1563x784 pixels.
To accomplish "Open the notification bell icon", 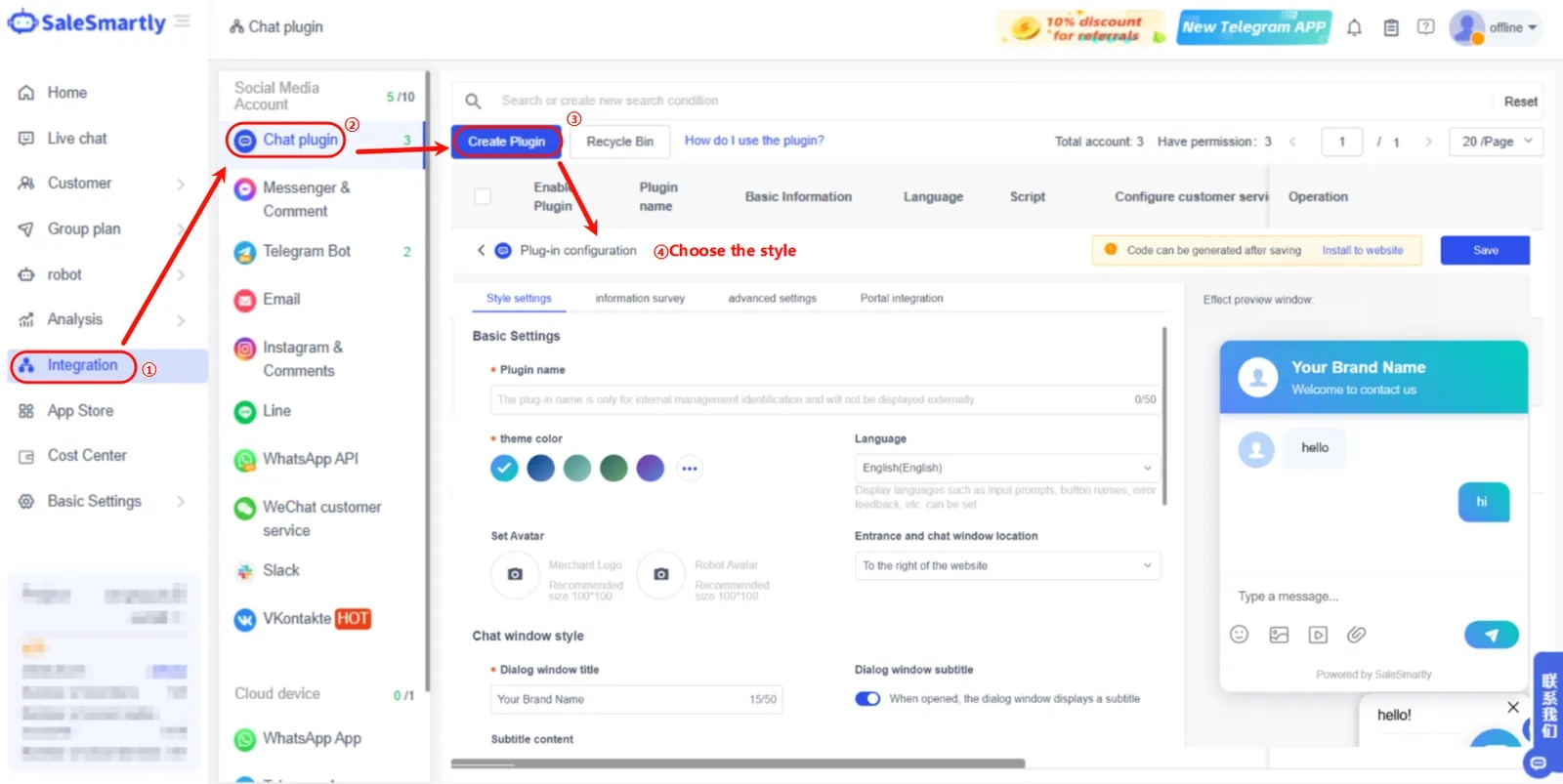I will point(1354,27).
